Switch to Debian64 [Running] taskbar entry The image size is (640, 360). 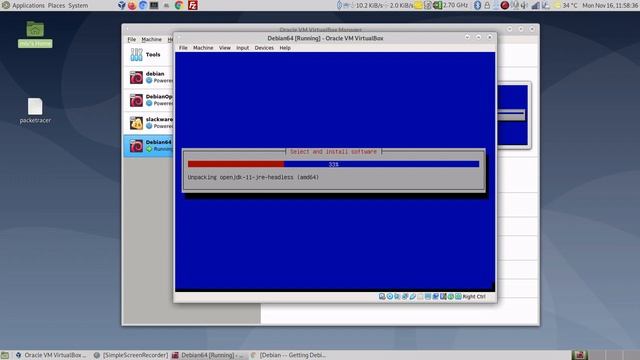tap(209, 355)
